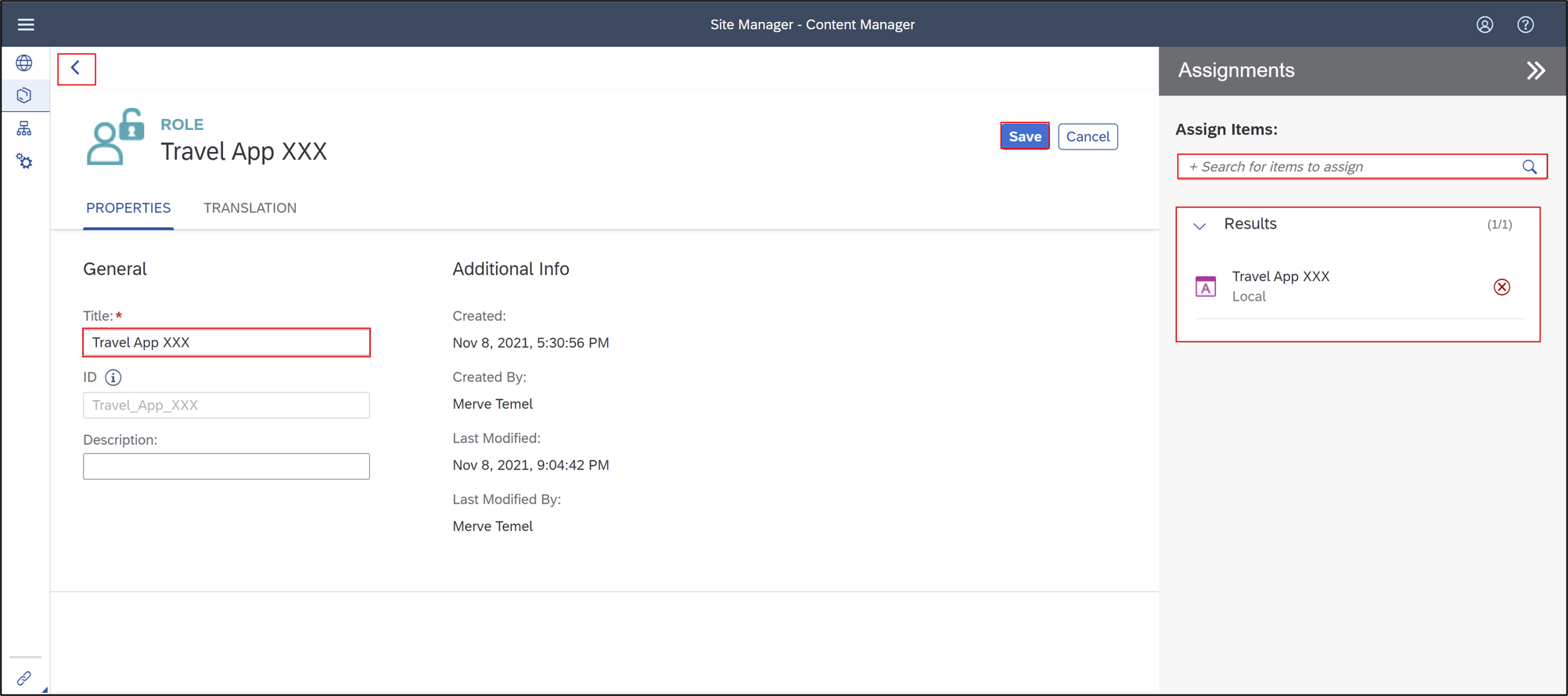Click the ID information icon
This screenshot has width=1568, height=696.
tap(113, 377)
